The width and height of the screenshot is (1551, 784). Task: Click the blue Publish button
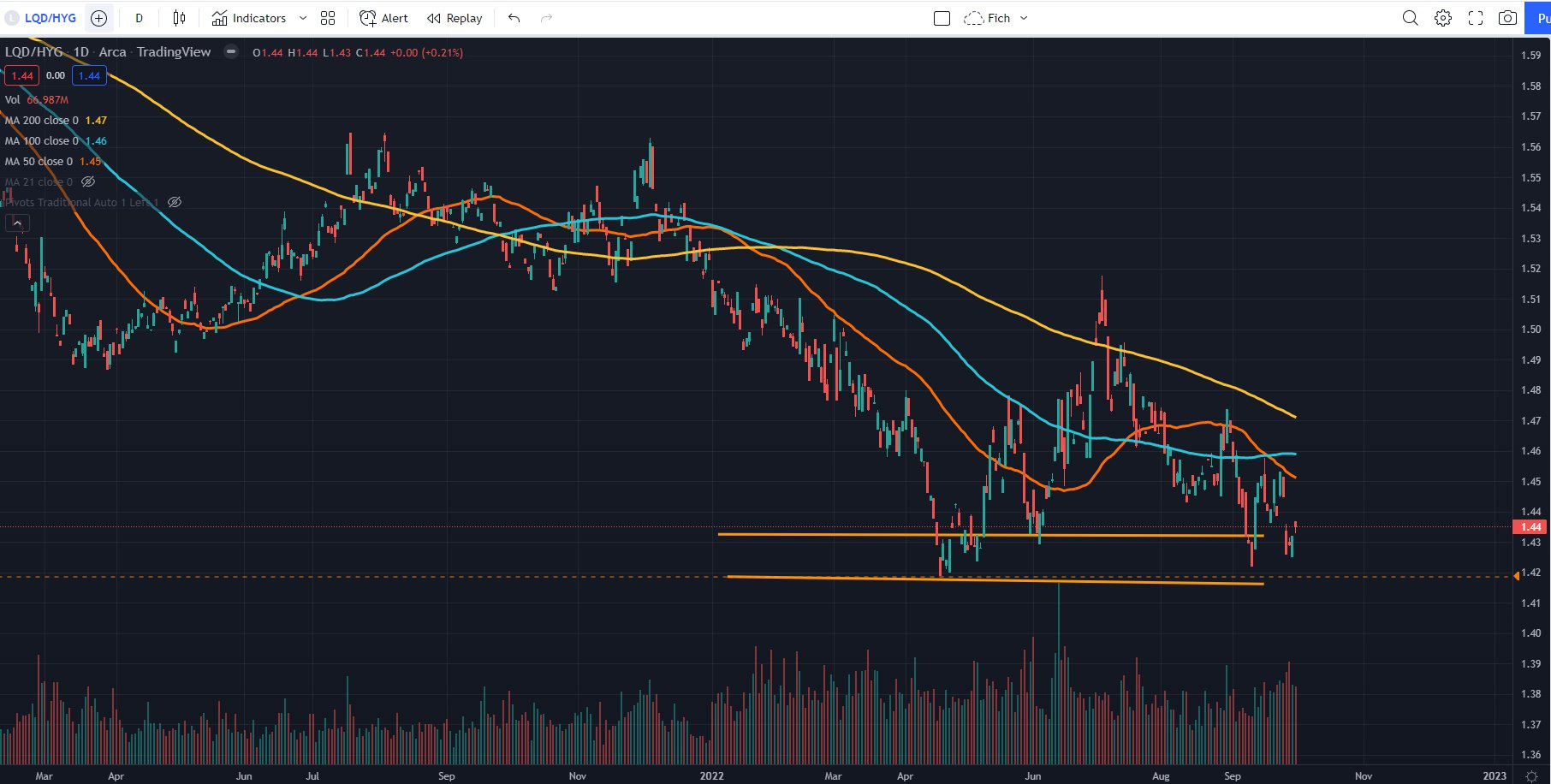(1538, 18)
